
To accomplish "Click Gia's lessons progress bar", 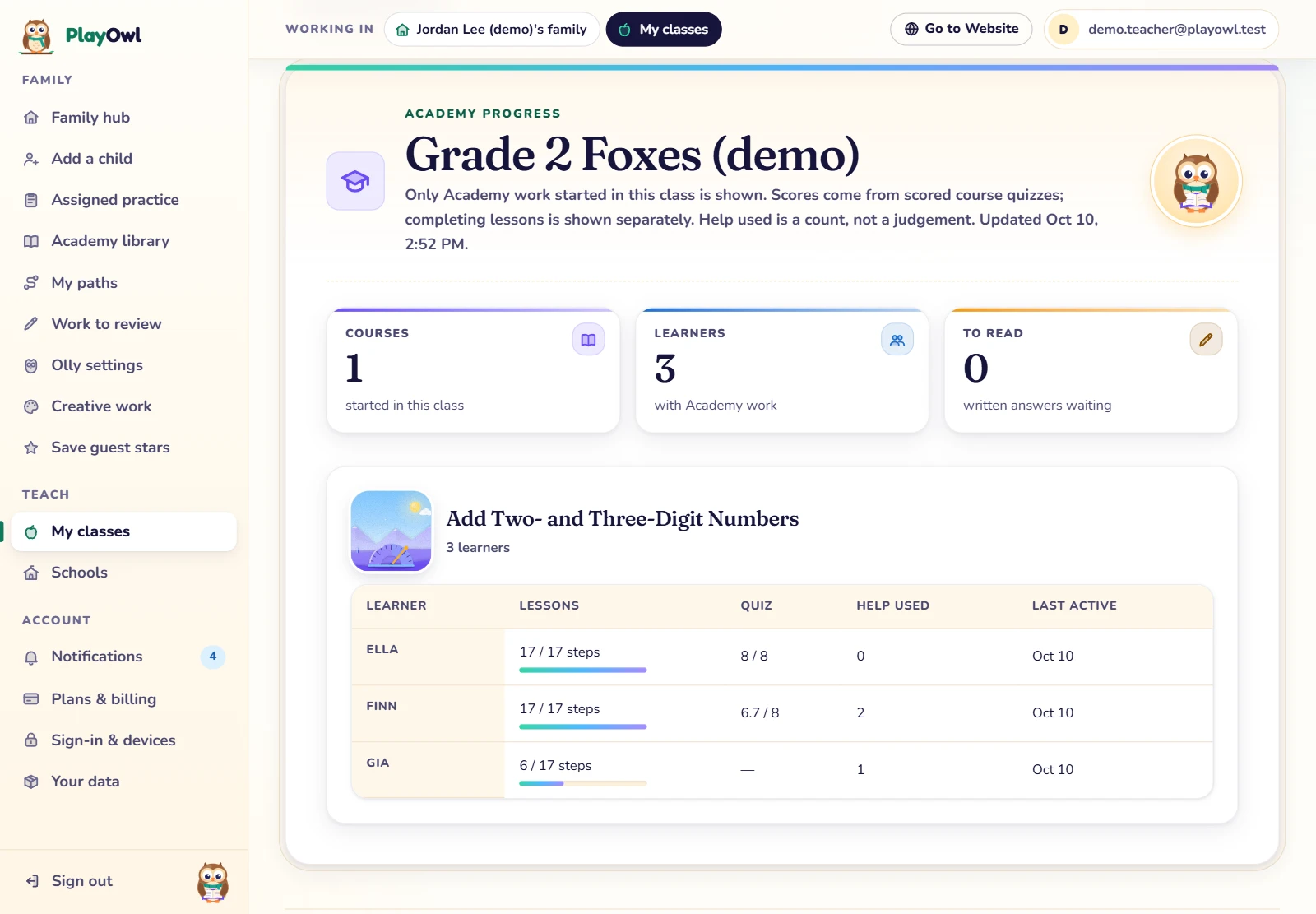I will click(583, 784).
